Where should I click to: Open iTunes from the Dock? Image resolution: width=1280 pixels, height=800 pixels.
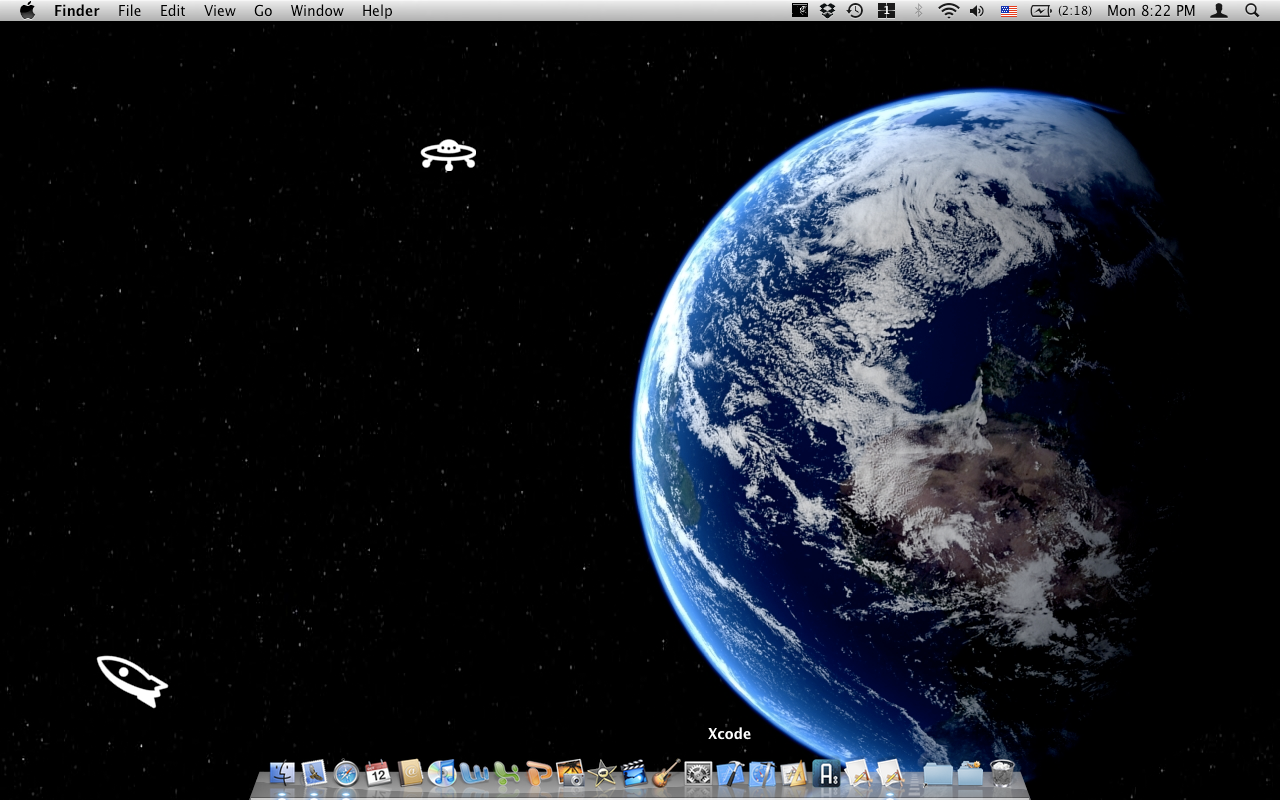point(442,773)
